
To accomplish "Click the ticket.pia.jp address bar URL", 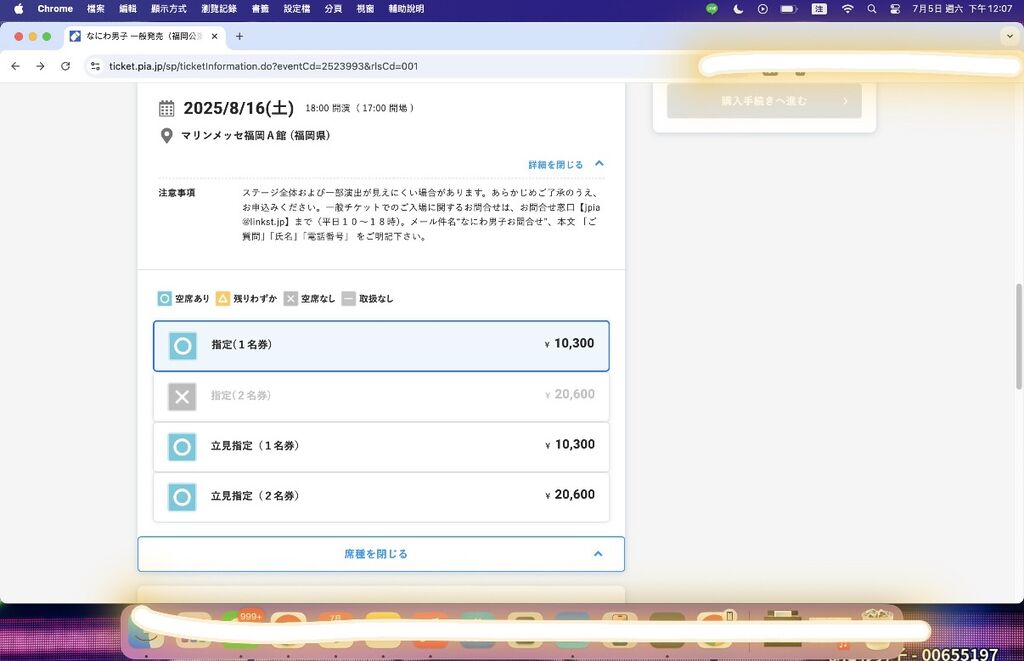I will point(263,66).
